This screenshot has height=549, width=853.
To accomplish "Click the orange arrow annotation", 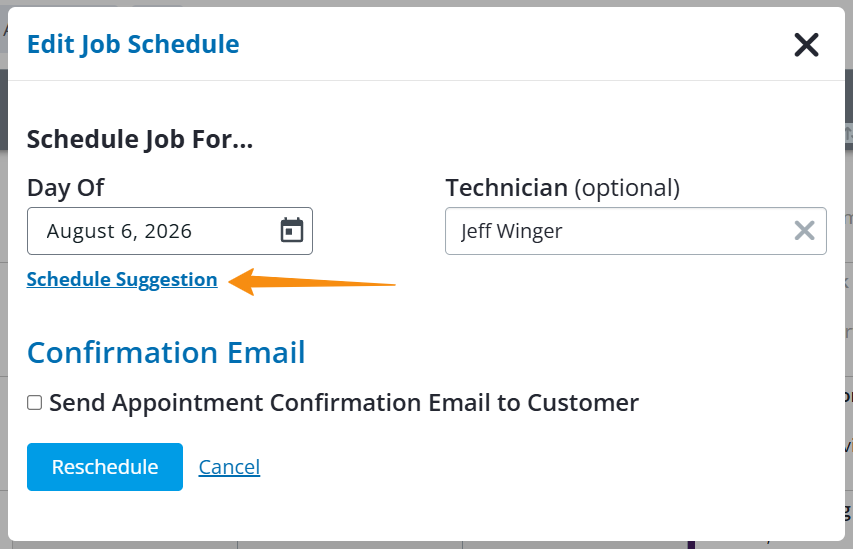I will pos(312,282).
